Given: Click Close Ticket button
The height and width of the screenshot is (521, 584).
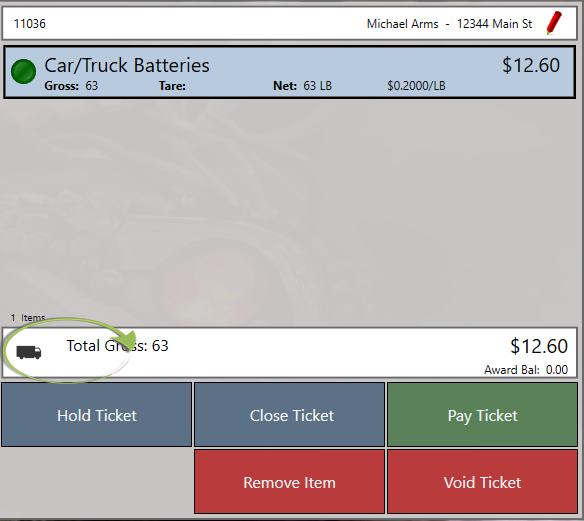Looking at the screenshot, I should (289, 414).
